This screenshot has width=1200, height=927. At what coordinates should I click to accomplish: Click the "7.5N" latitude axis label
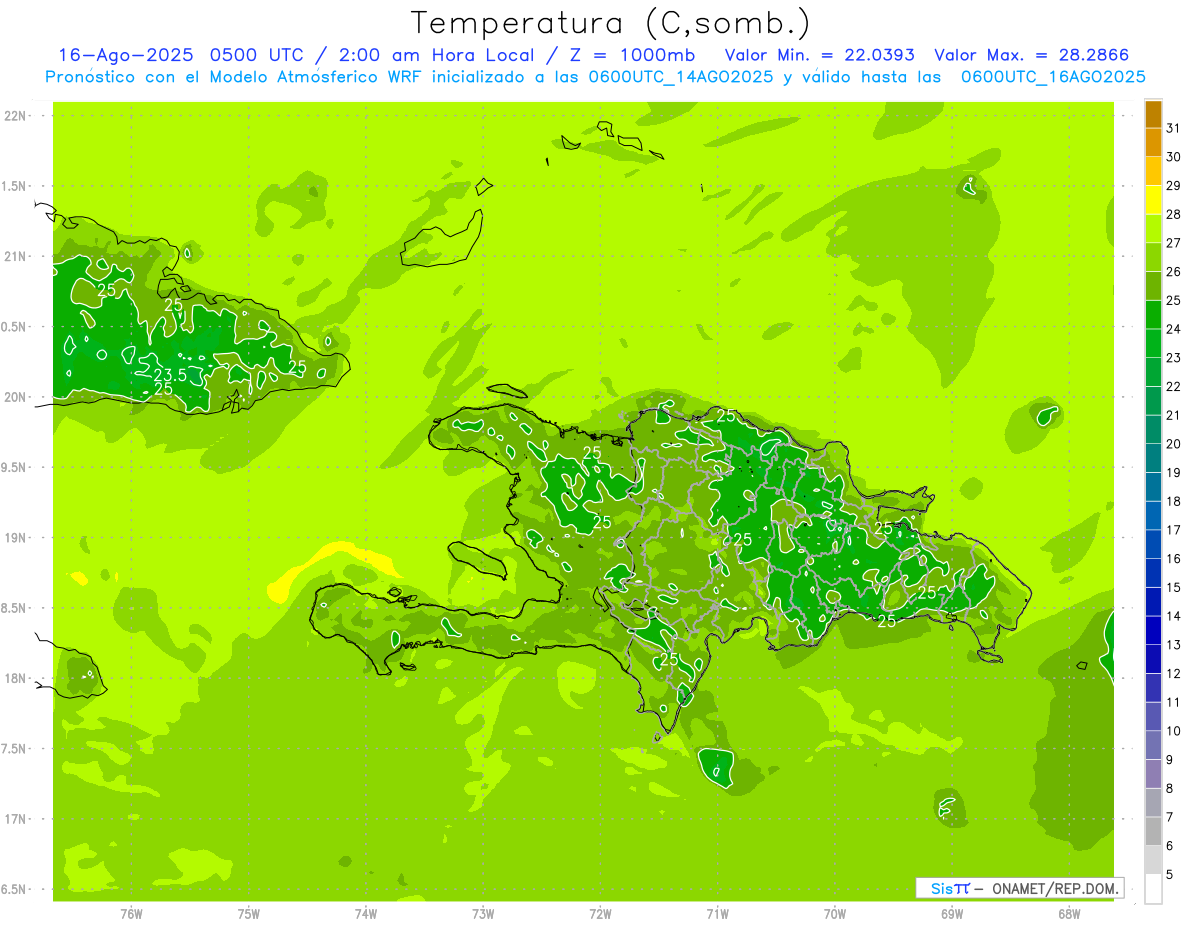click(x=15, y=749)
